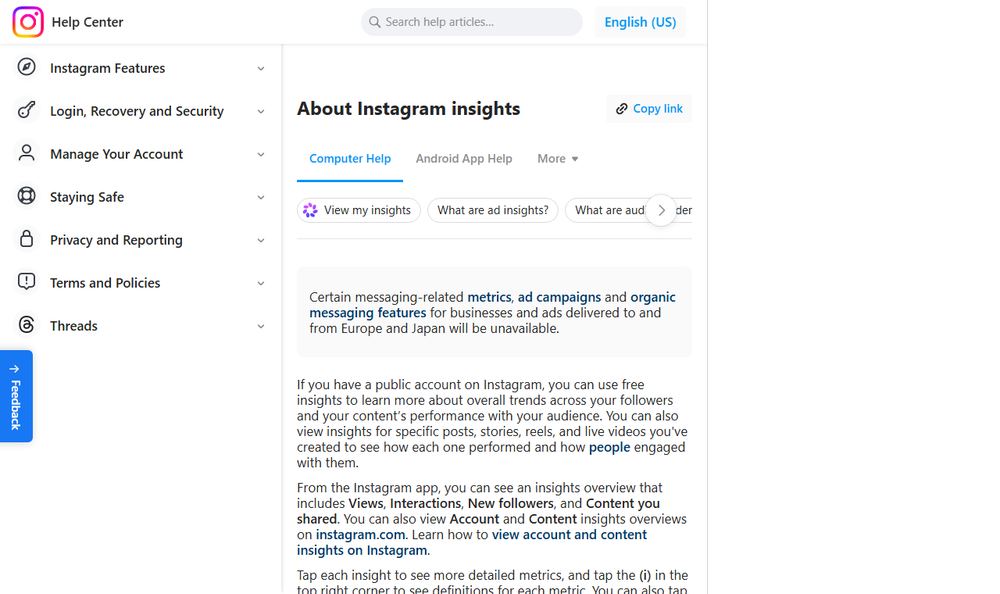Click the alert icon beside Terms and Policies
The width and height of the screenshot is (1000, 594).
click(x=26, y=281)
